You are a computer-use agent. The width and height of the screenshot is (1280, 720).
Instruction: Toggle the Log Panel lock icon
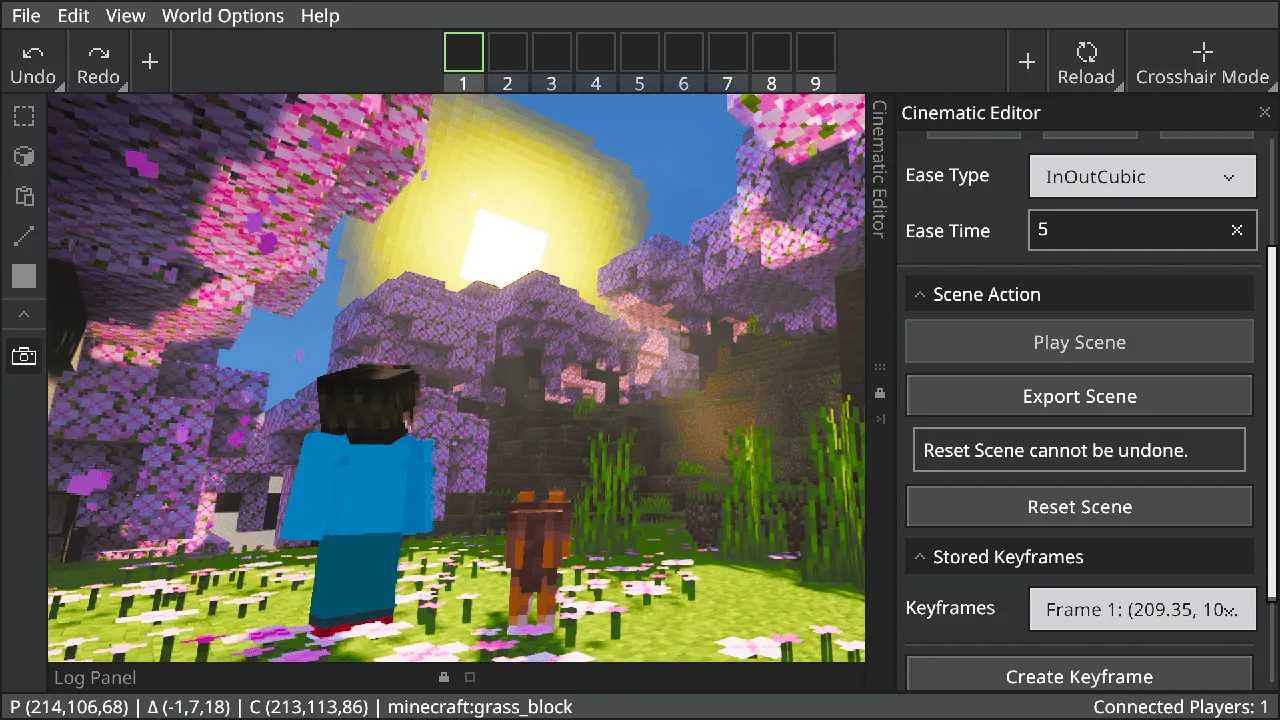point(444,678)
